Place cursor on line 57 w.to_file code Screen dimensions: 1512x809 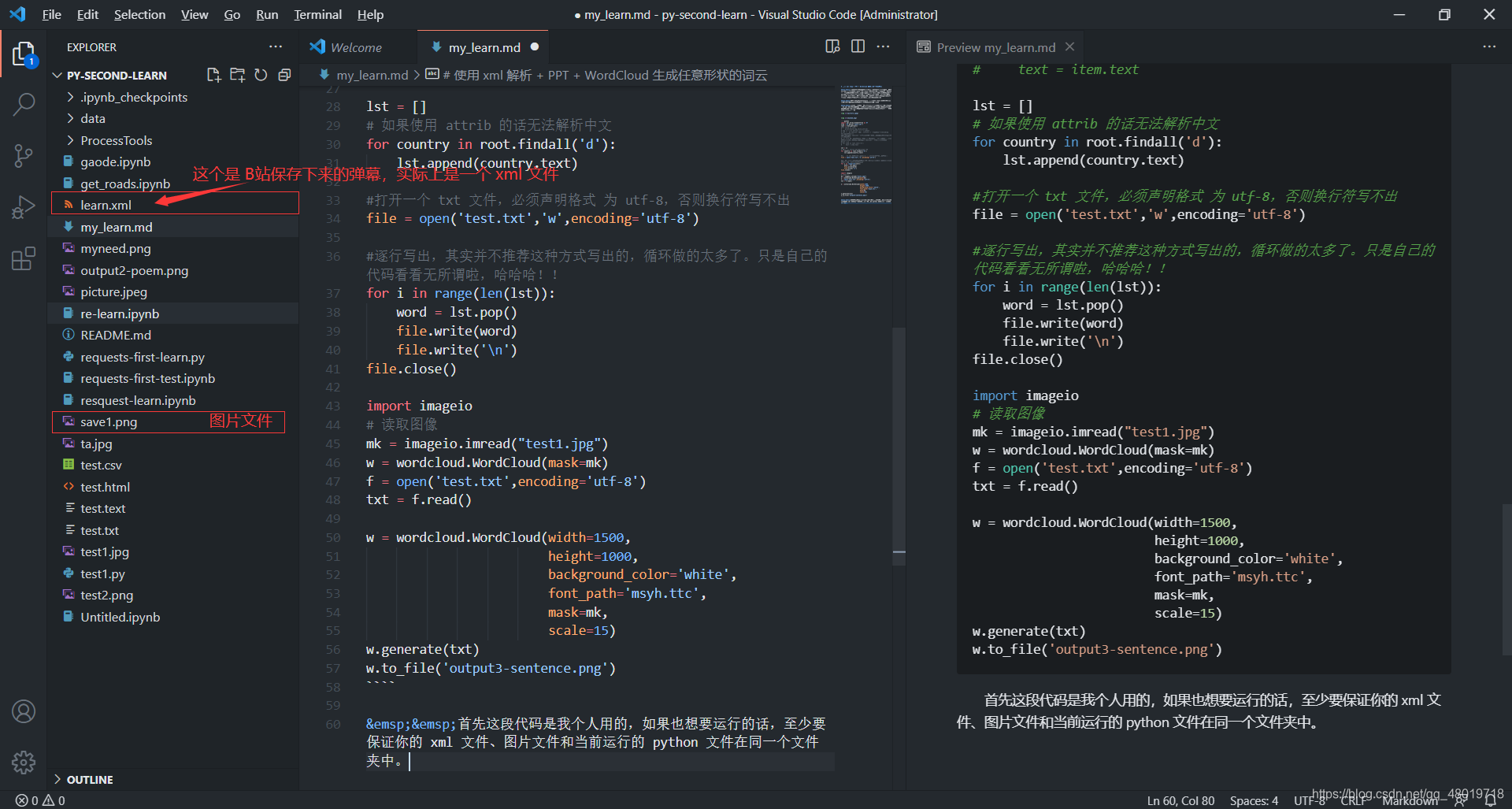pos(491,668)
